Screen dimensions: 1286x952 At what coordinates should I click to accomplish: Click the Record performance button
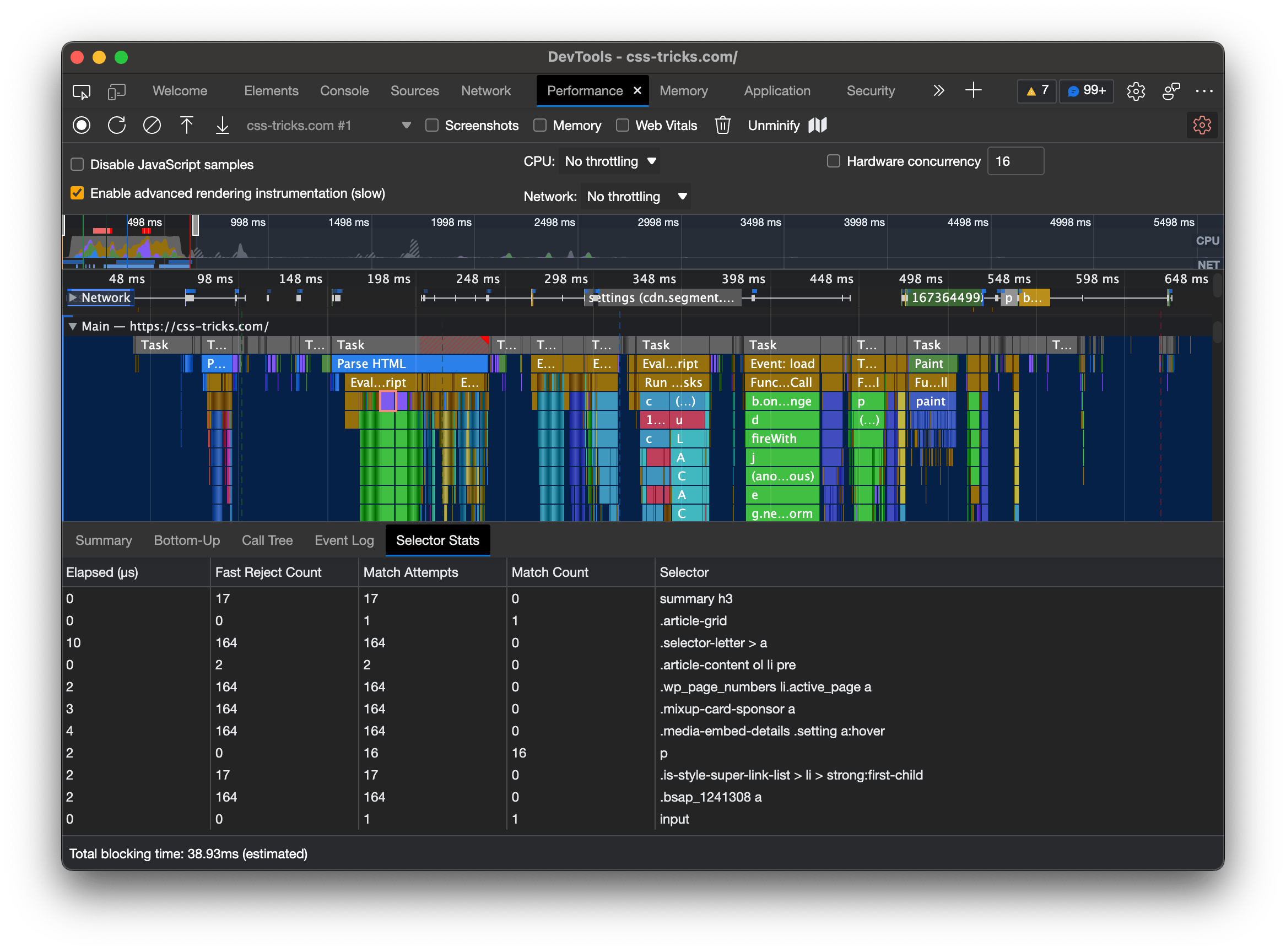pyautogui.click(x=81, y=125)
